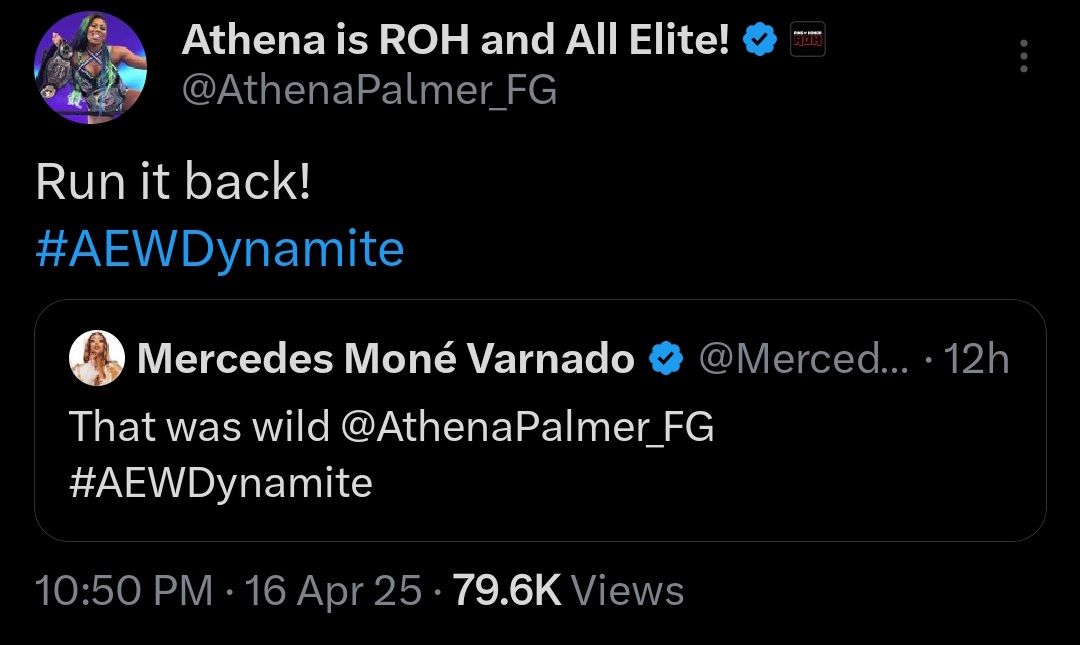Screen dimensions: 1080x645
Task: Click the "Athena is ROH and All Elite!" name
Action: tap(456, 41)
